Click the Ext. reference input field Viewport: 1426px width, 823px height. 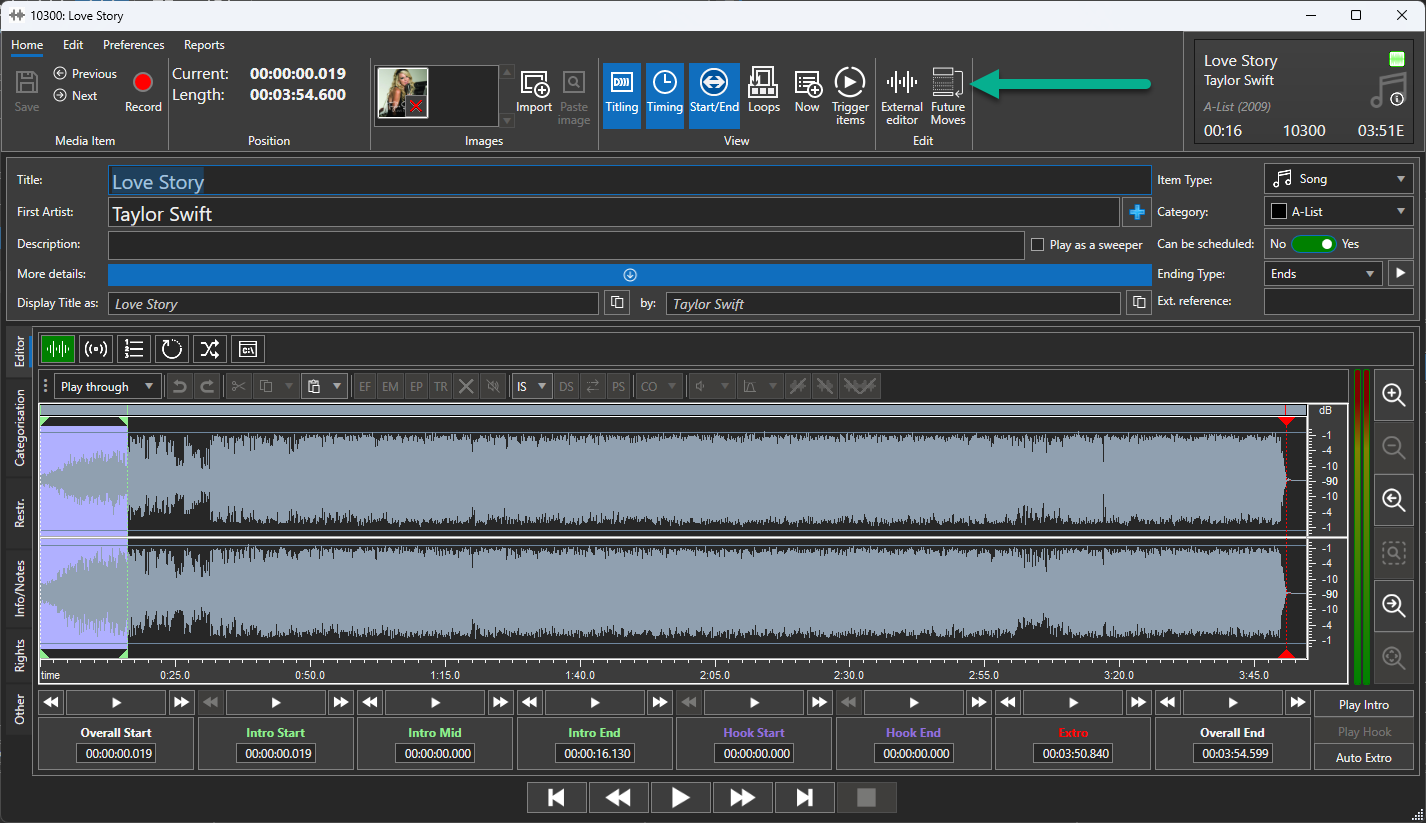[x=1339, y=301]
